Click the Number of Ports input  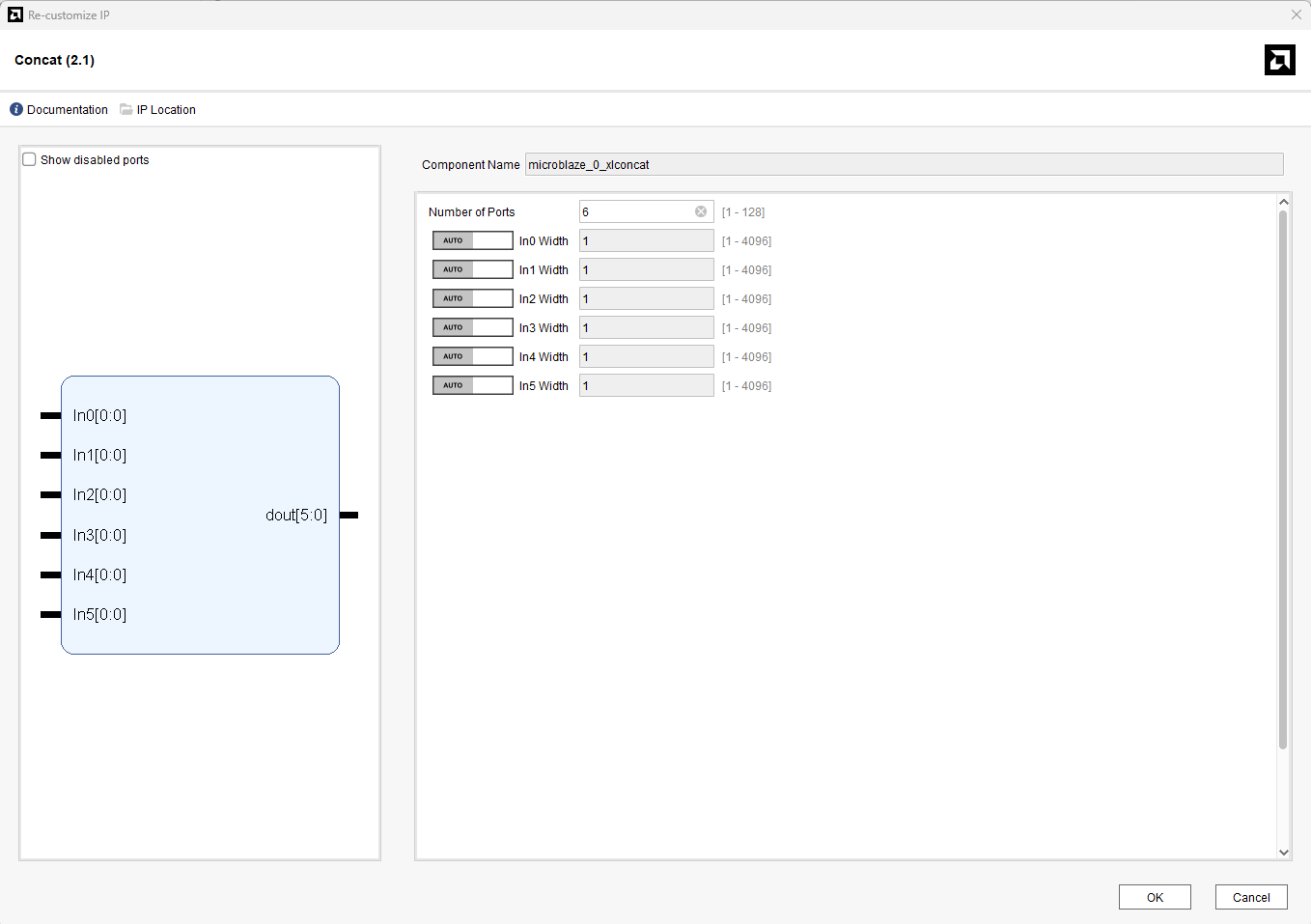(635, 211)
